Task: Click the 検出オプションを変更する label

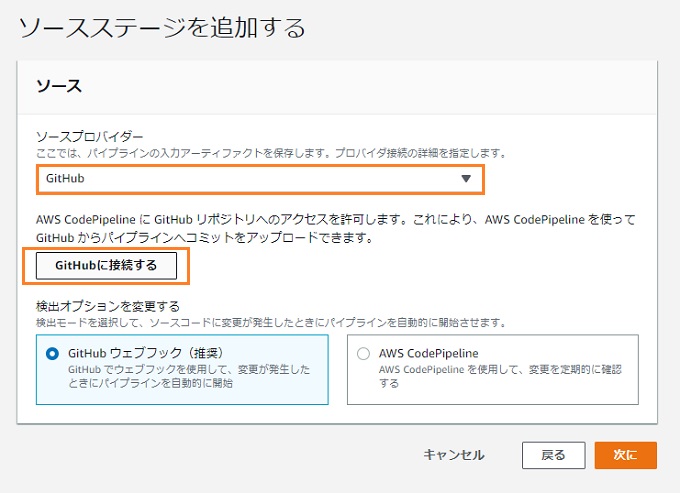Action: click(108, 307)
